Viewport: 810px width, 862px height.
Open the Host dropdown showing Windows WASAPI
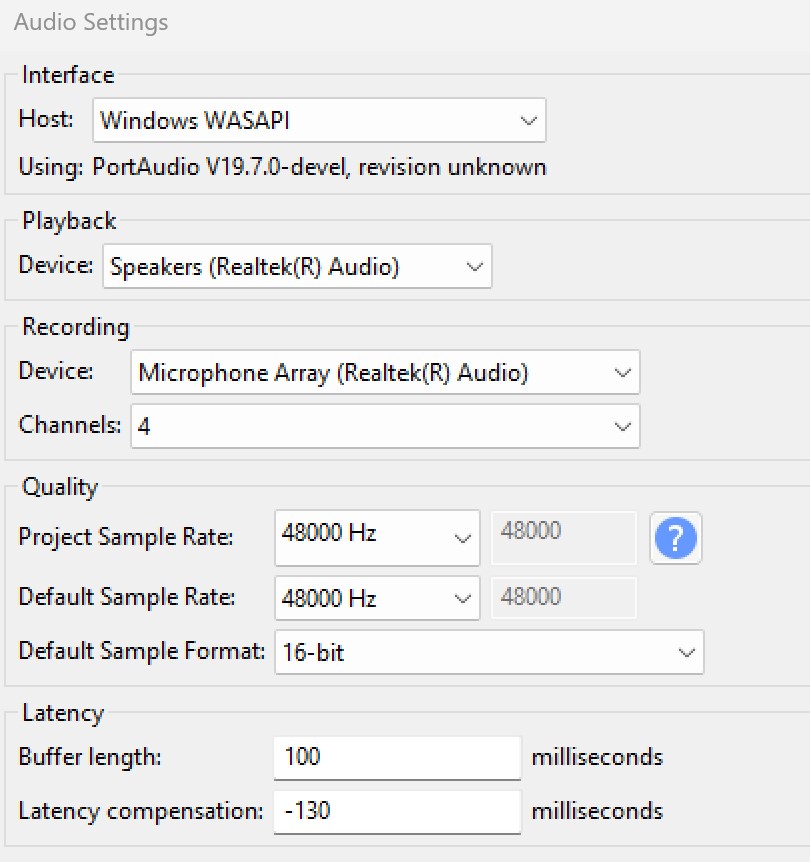tap(319, 121)
